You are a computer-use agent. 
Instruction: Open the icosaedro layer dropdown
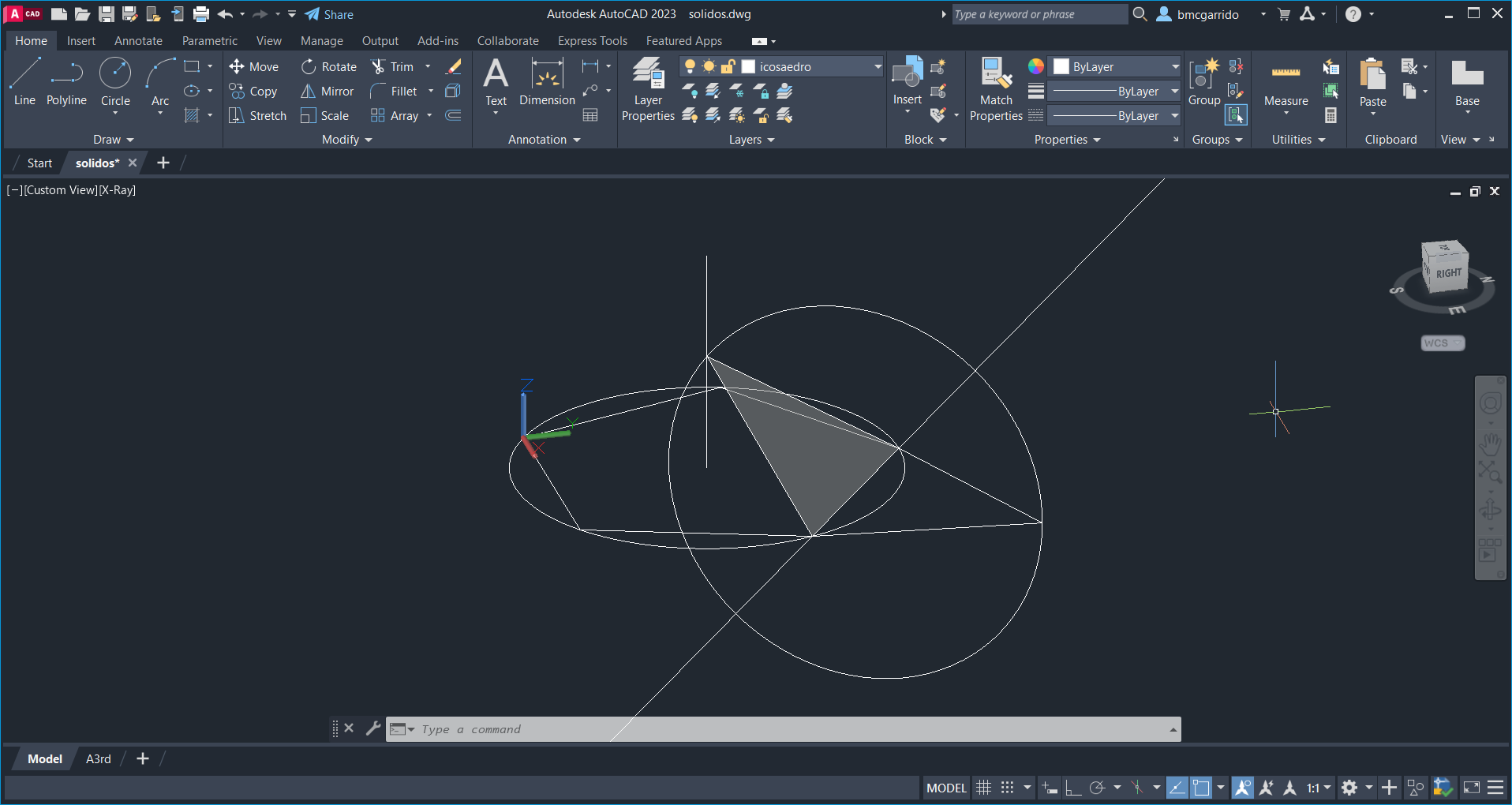(x=878, y=67)
